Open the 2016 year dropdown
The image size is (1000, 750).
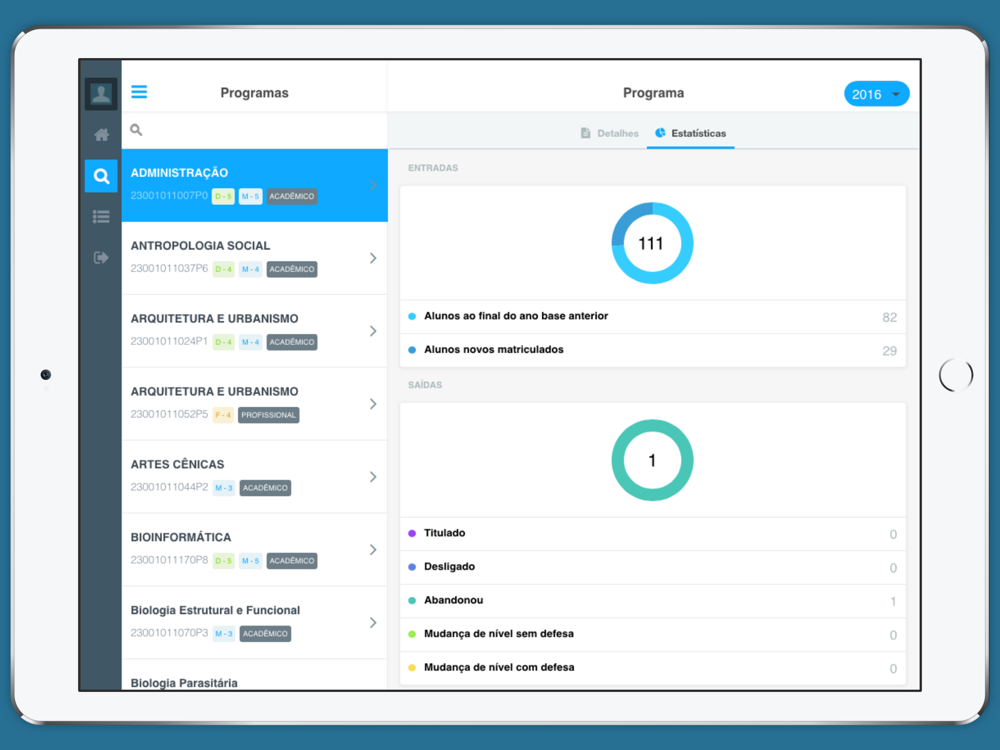[876, 94]
